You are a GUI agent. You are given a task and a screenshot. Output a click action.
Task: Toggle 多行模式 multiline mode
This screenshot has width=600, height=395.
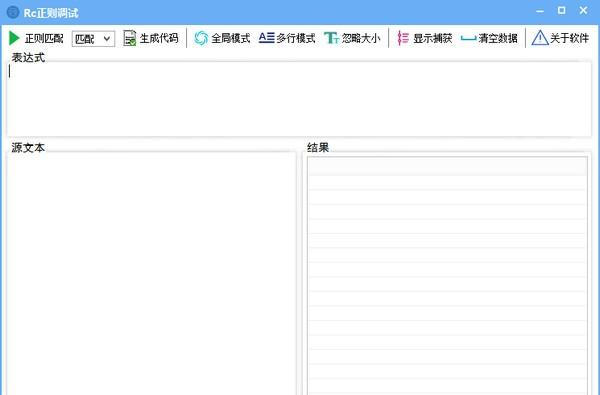287,38
